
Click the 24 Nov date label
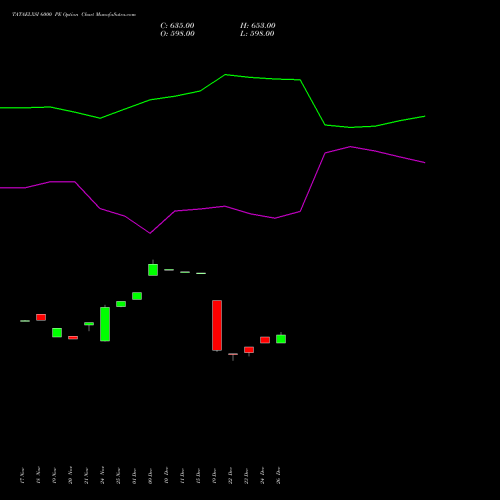coord(102,475)
